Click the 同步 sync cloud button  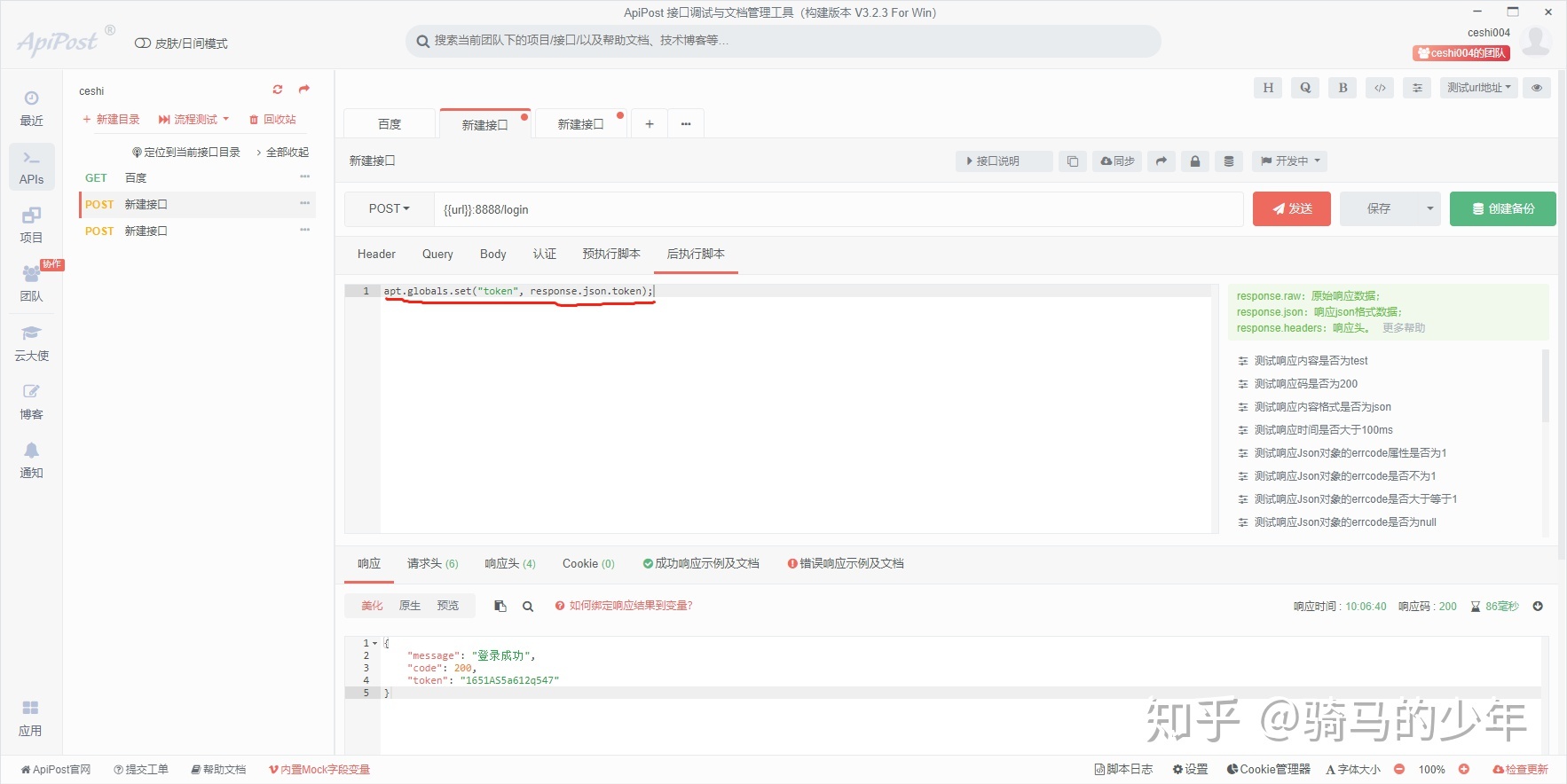(x=1117, y=161)
